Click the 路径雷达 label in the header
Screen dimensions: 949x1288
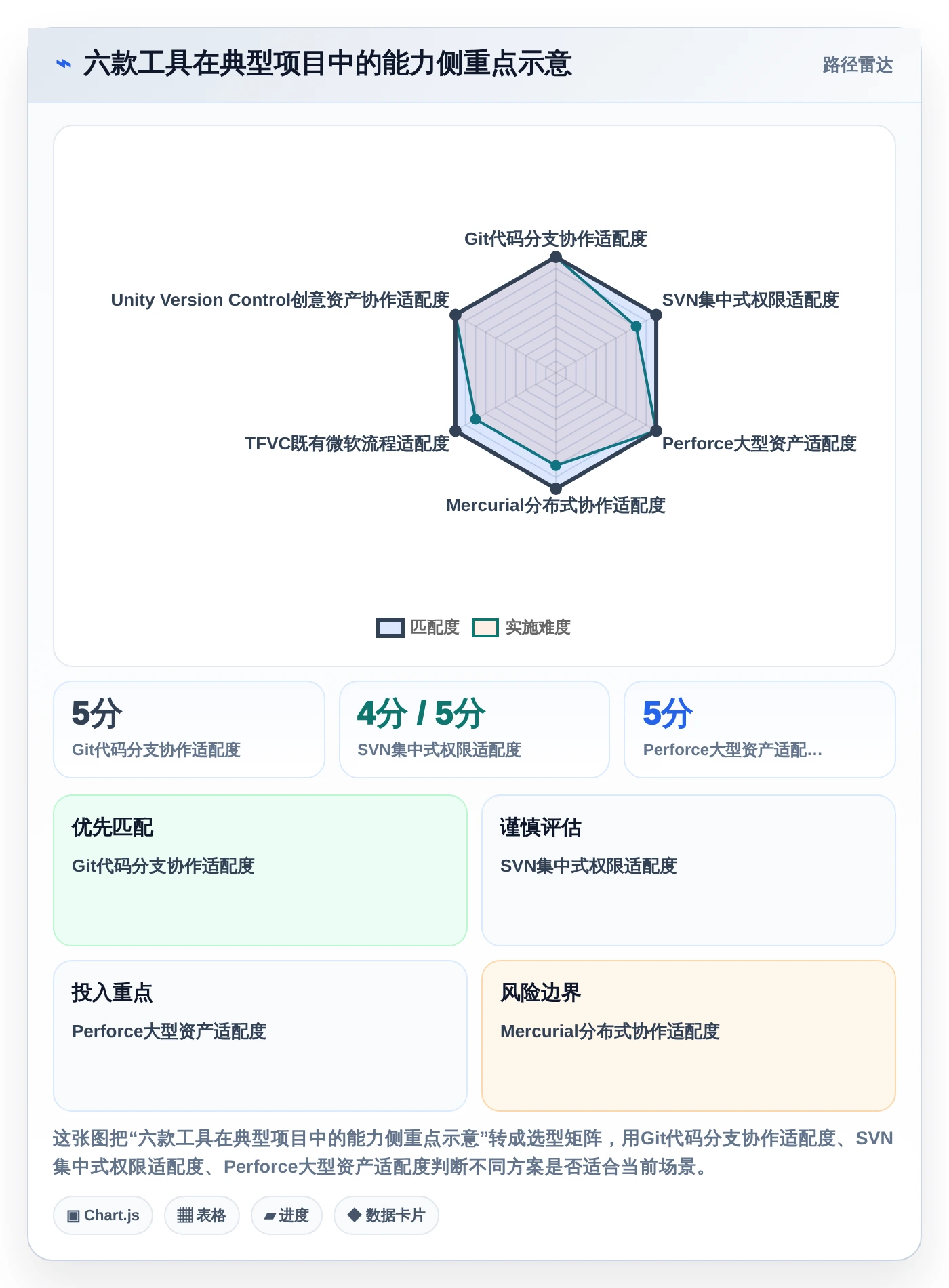(857, 64)
